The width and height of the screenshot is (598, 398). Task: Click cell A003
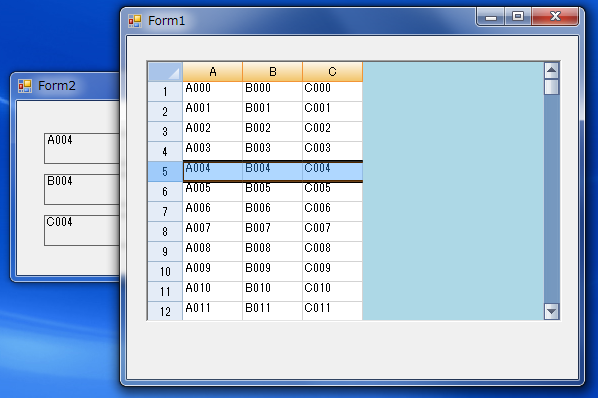point(212,152)
